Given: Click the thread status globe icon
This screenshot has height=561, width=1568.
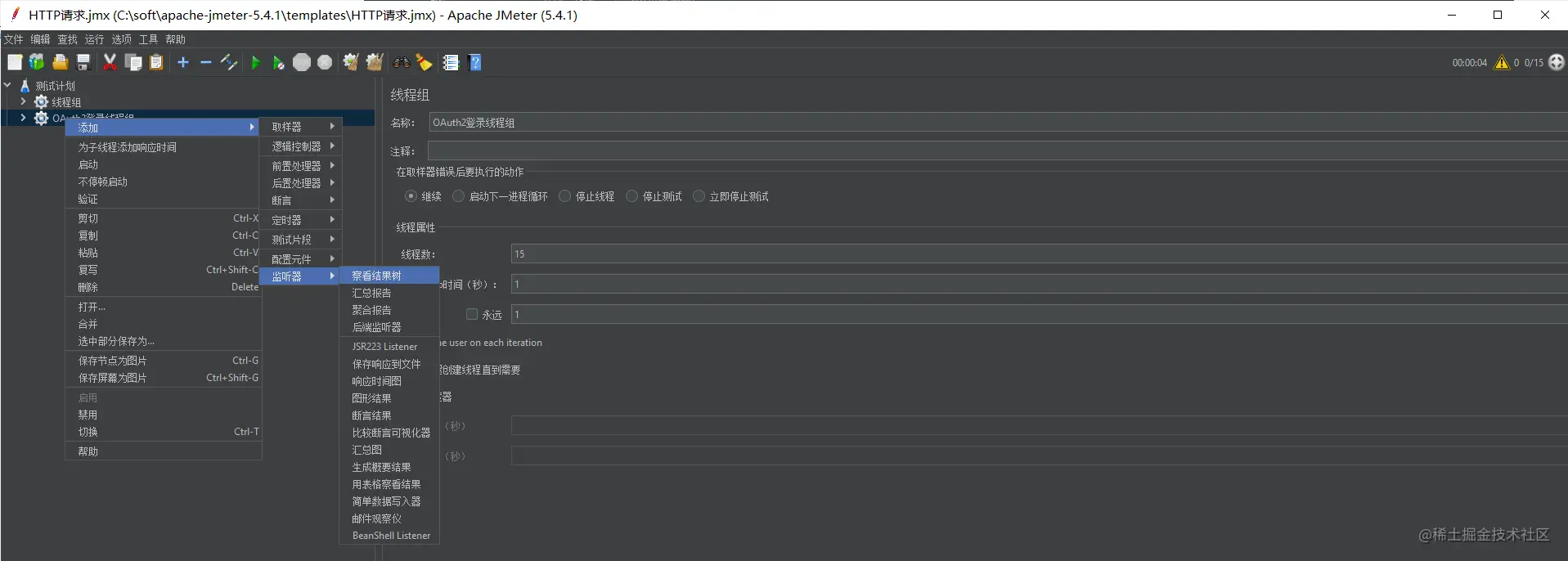Looking at the screenshot, I should (x=1557, y=62).
